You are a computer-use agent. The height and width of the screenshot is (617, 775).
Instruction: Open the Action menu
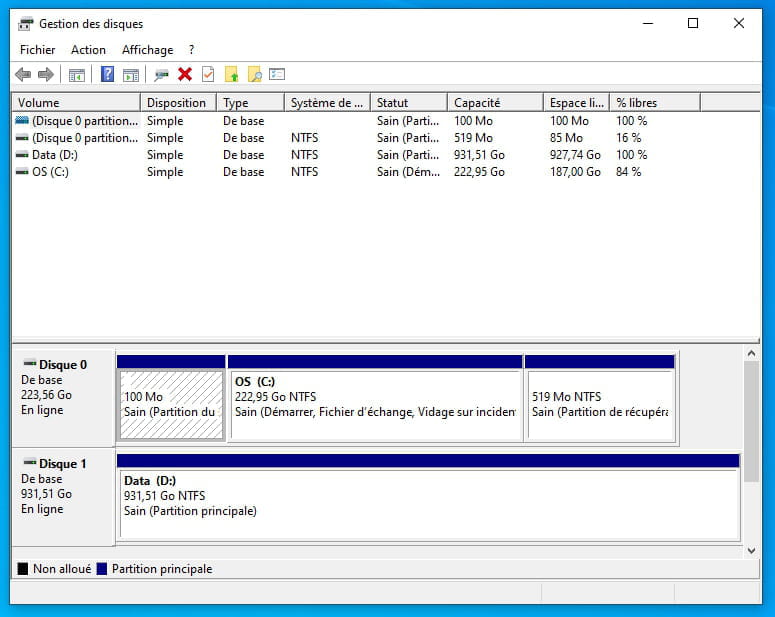[88, 50]
